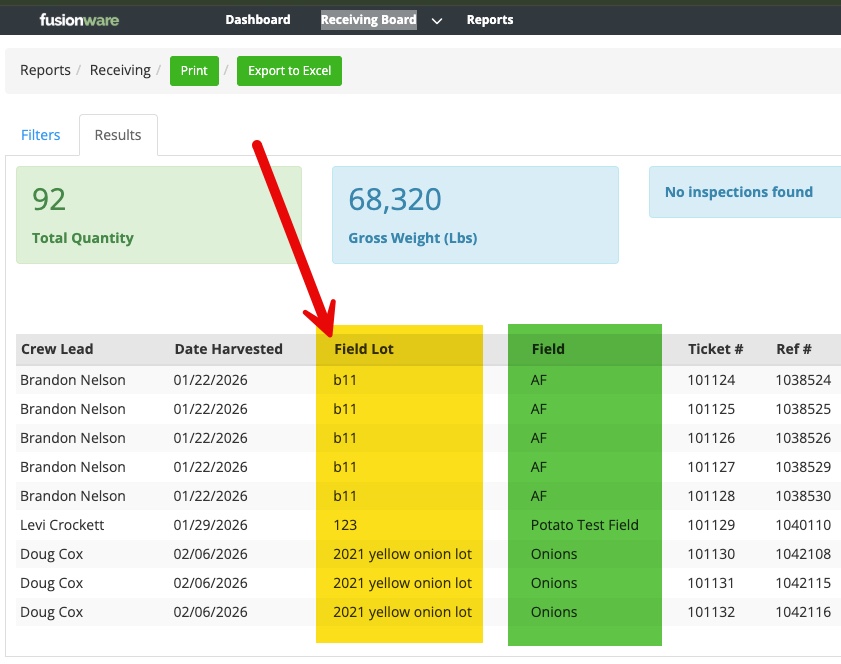Click the Ticket # column header

(x=715, y=349)
